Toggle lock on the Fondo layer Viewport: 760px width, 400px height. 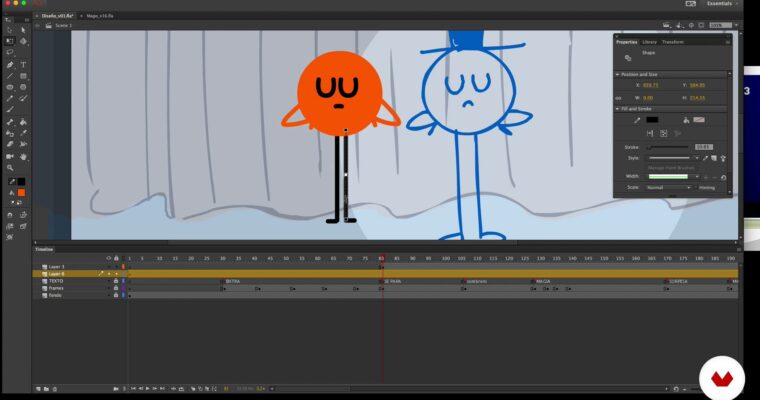pos(116,295)
